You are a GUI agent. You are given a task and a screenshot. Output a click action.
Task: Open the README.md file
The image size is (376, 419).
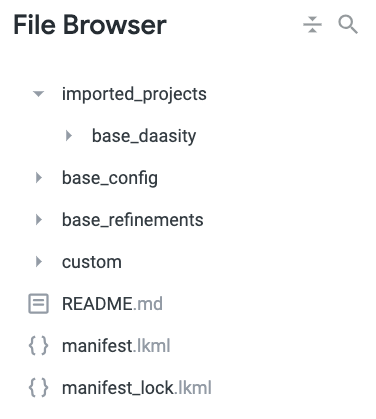point(112,304)
